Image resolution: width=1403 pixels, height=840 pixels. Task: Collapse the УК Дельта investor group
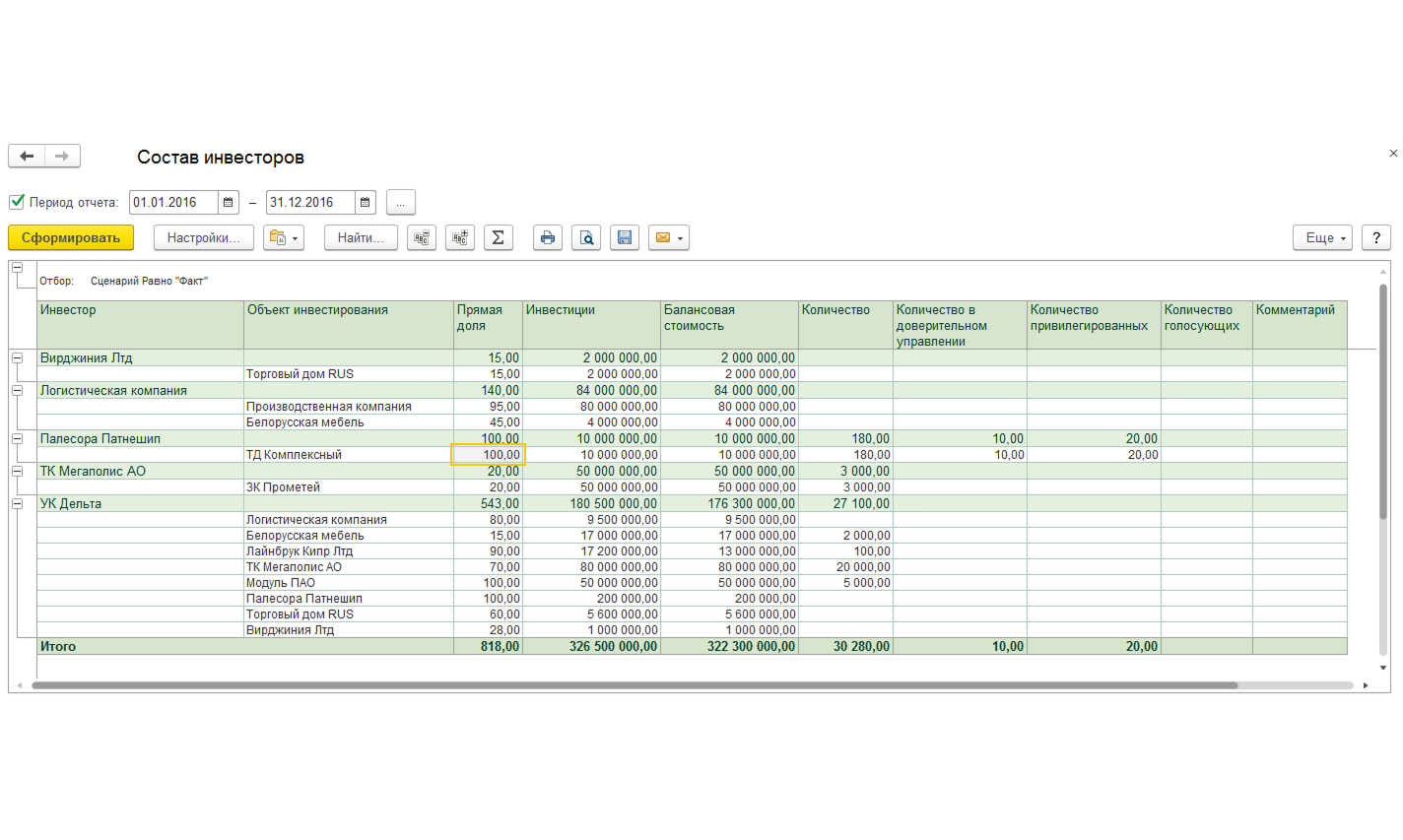click(x=17, y=503)
